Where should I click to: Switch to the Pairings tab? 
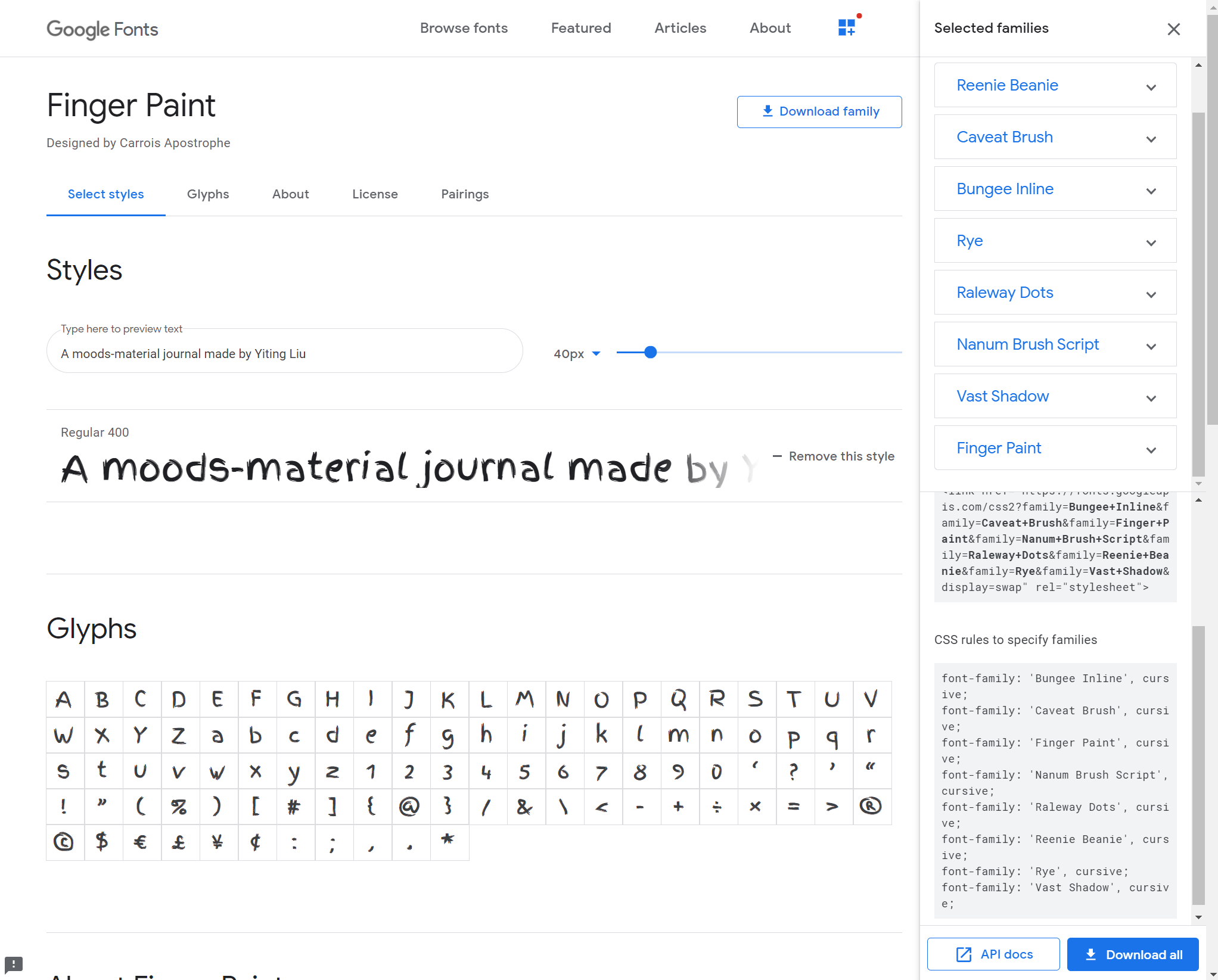[464, 194]
